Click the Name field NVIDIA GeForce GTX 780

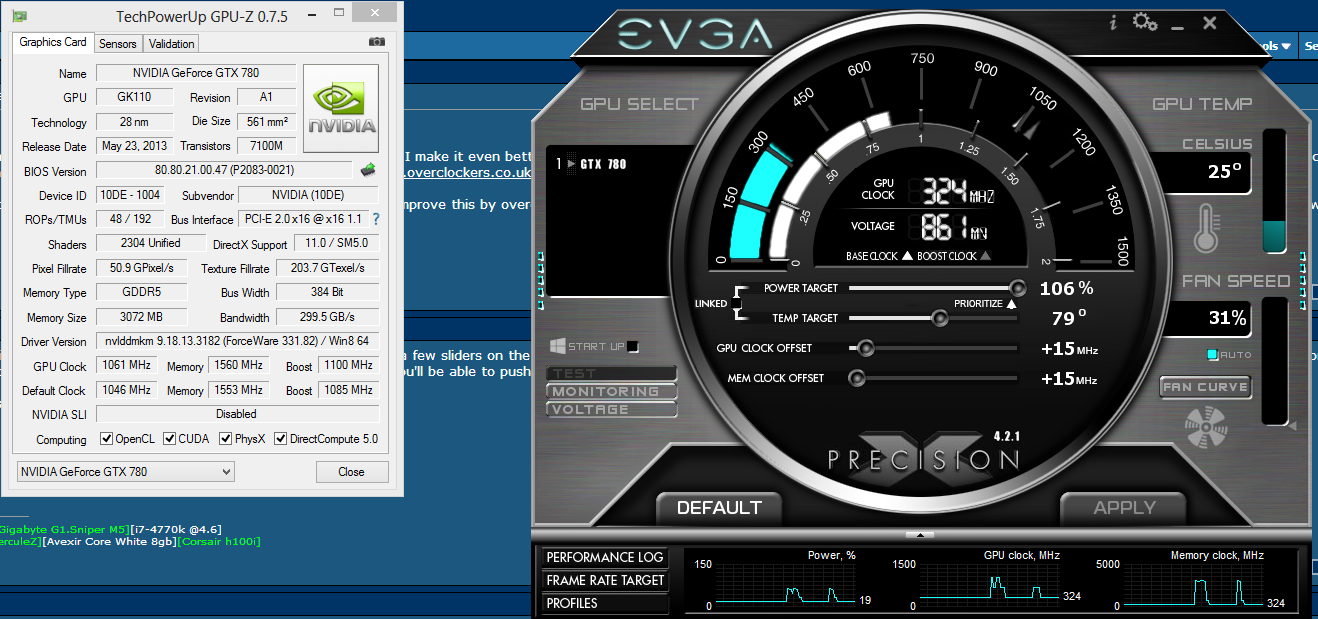pyautogui.click(x=196, y=73)
